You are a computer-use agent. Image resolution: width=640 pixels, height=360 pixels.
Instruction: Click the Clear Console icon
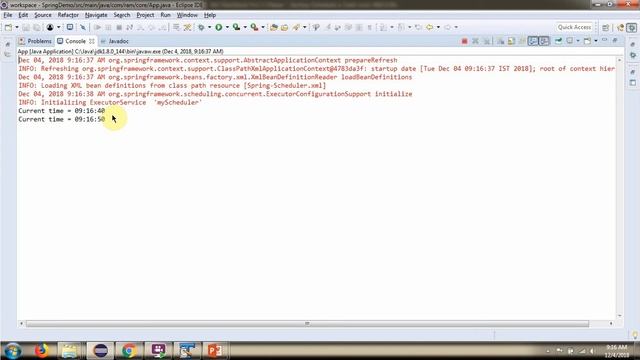(500, 41)
